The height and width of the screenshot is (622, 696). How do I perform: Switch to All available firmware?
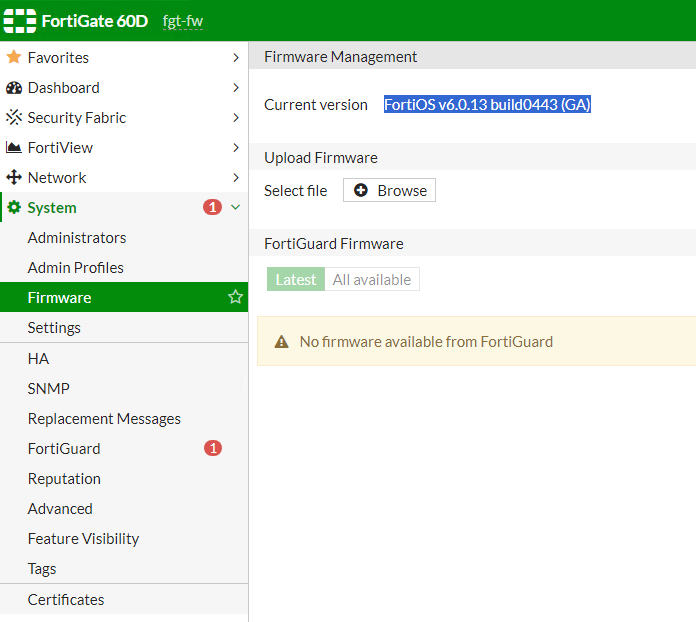372,280
